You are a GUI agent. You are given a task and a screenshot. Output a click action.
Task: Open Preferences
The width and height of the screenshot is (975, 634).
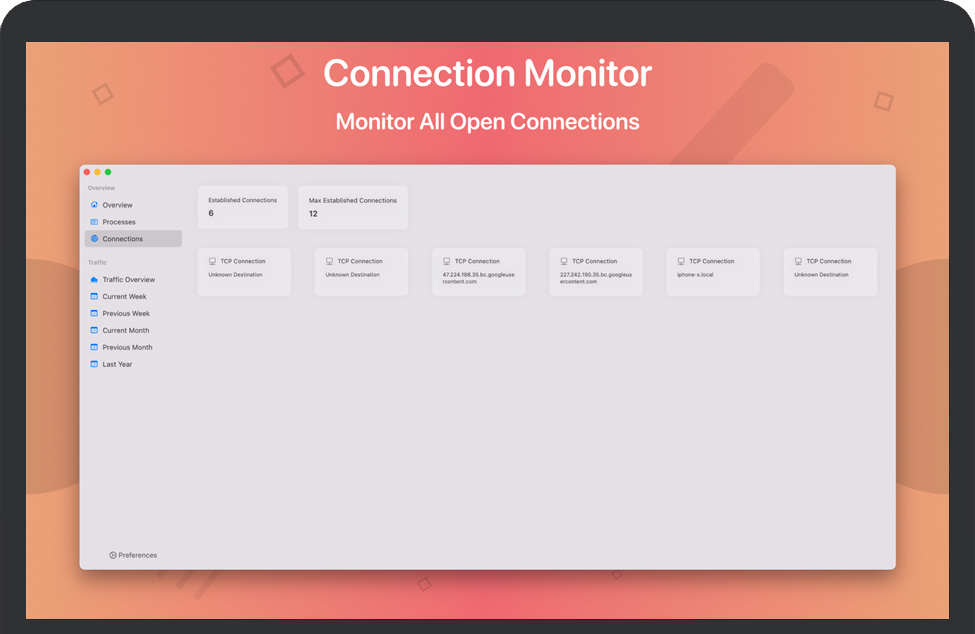point(133,555)
